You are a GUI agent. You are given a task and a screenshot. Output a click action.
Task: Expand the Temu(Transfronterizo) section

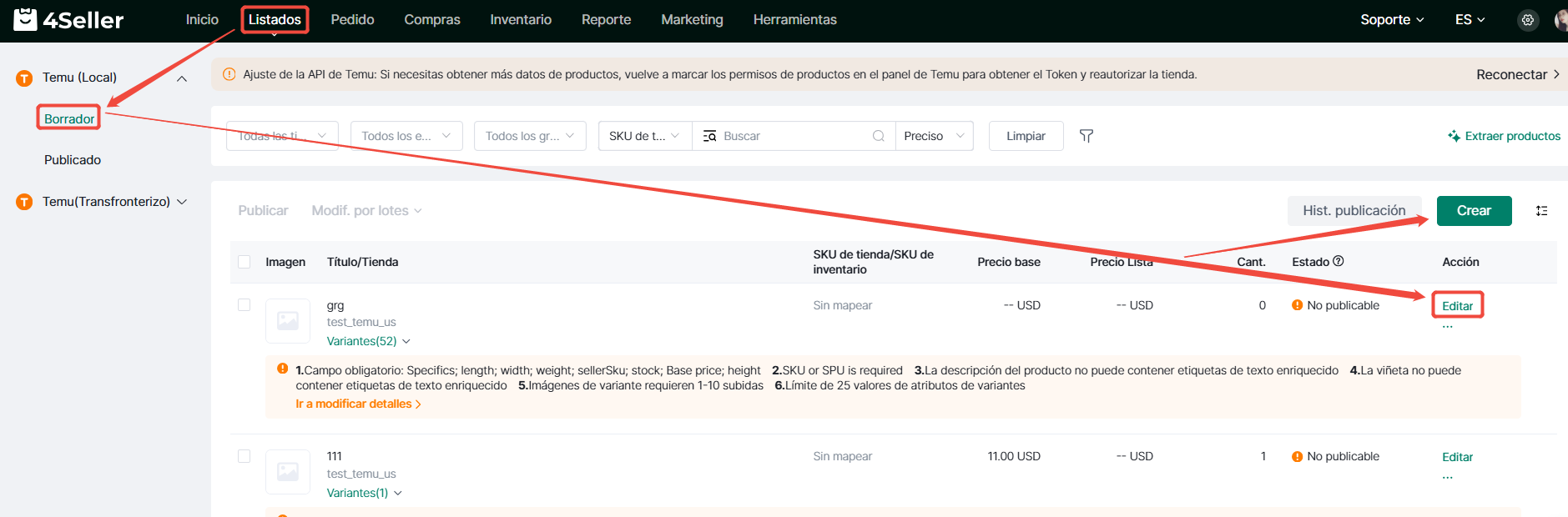point(182,202)
